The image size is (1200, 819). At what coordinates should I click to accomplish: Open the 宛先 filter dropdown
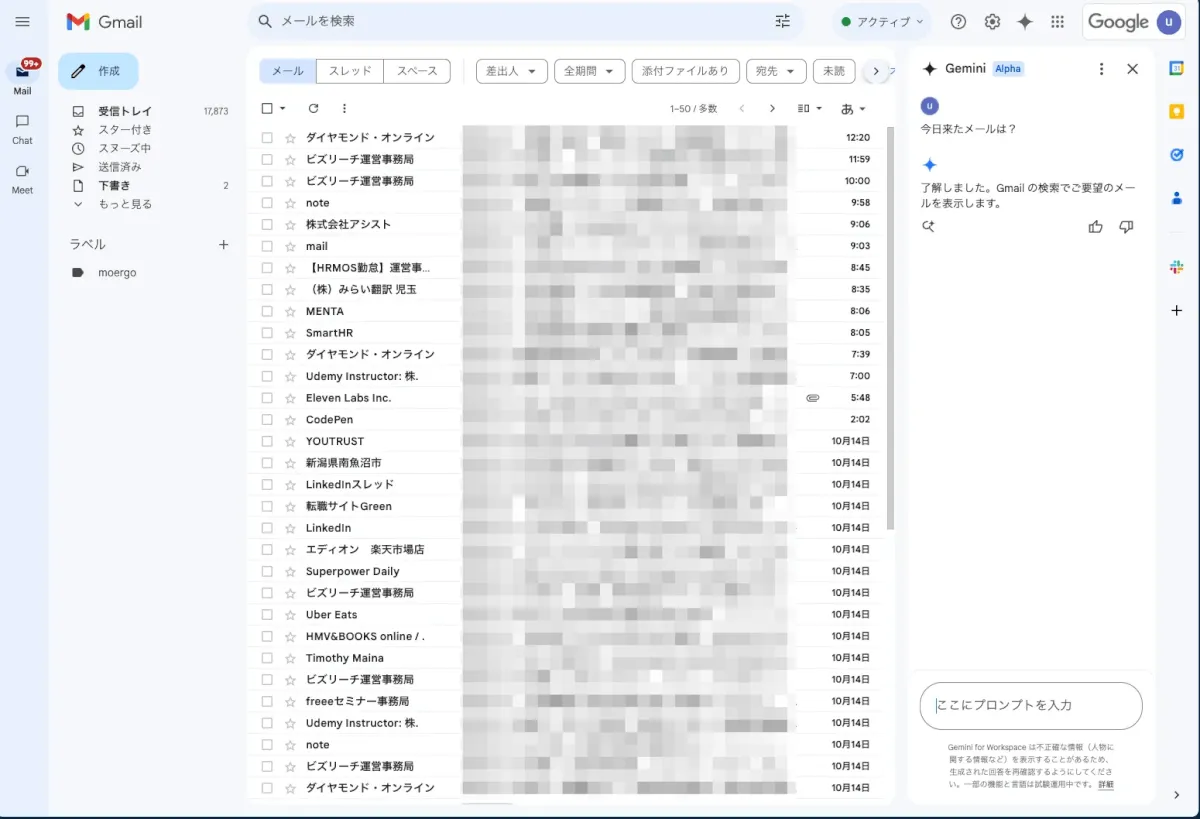776,71
